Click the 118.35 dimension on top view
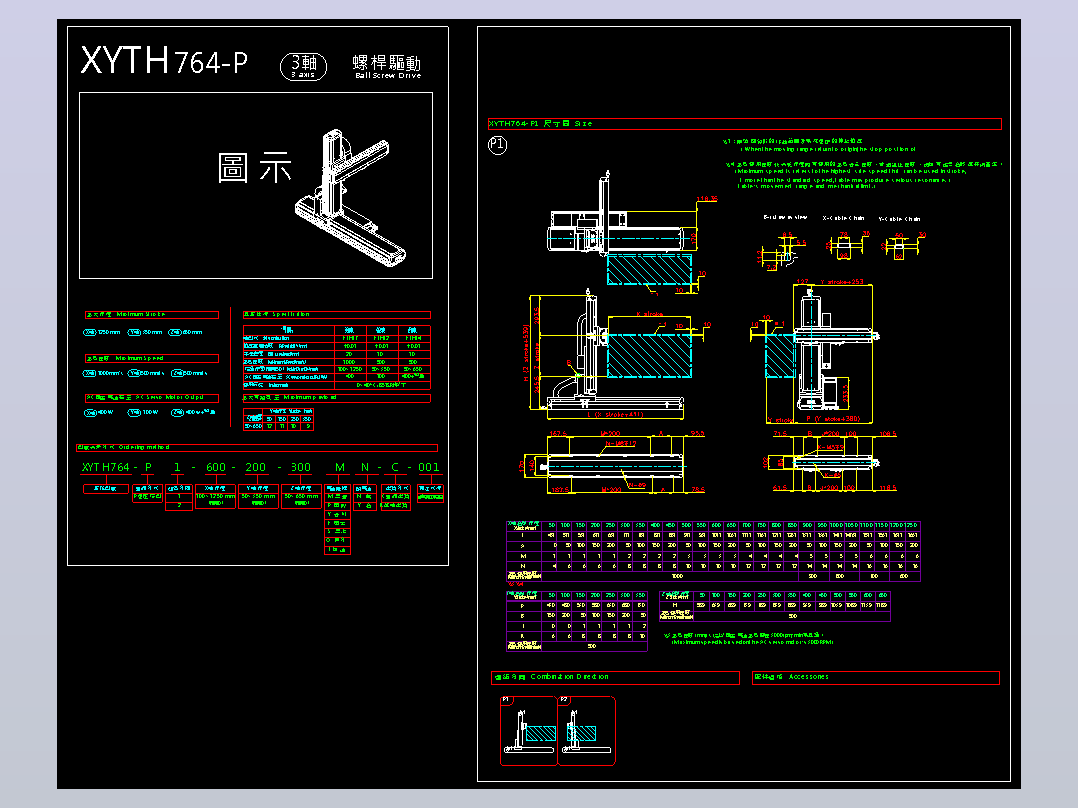Screen dimensions: 1078x808 coord(707,199)
